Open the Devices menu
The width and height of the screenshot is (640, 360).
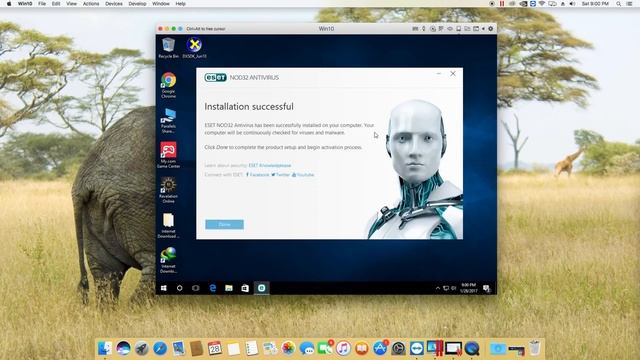[x=114, y=4]
